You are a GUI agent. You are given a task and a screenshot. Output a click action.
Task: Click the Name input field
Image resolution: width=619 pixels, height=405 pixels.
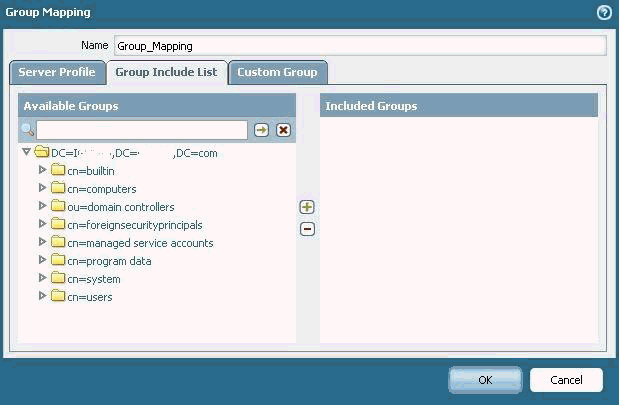pyautogui.click(x=359, y=45)
